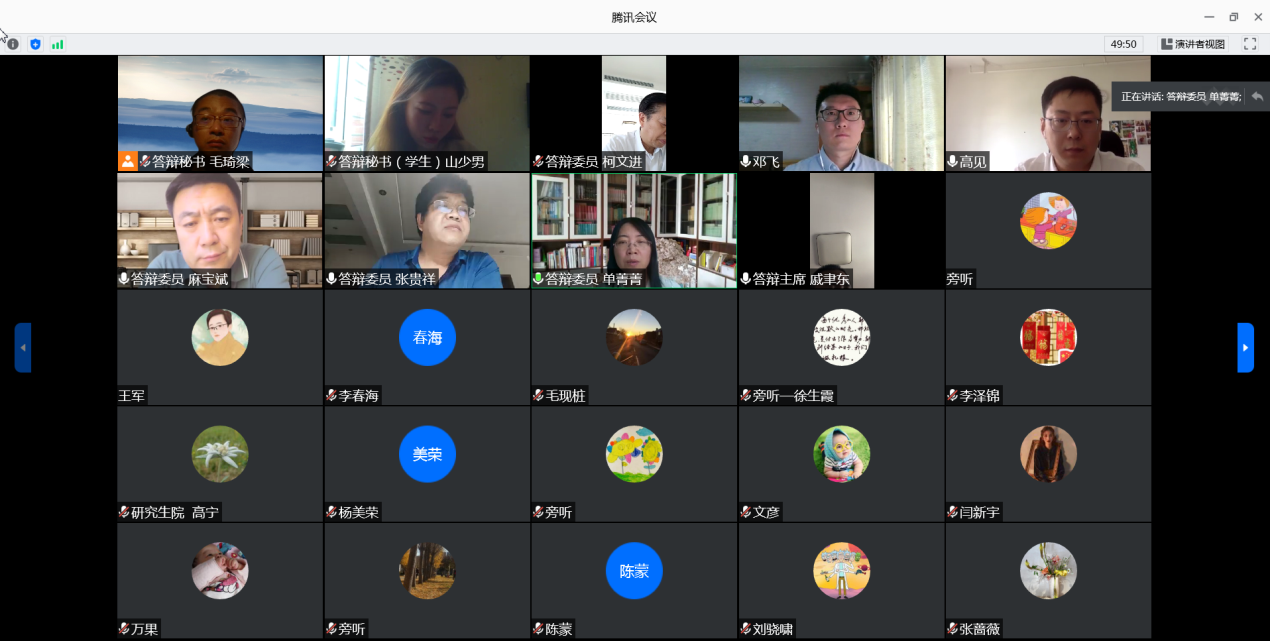Switch to 演讲者视图 speaker view
This screenshot has width=1270, height=641.
pos(1193,44)
